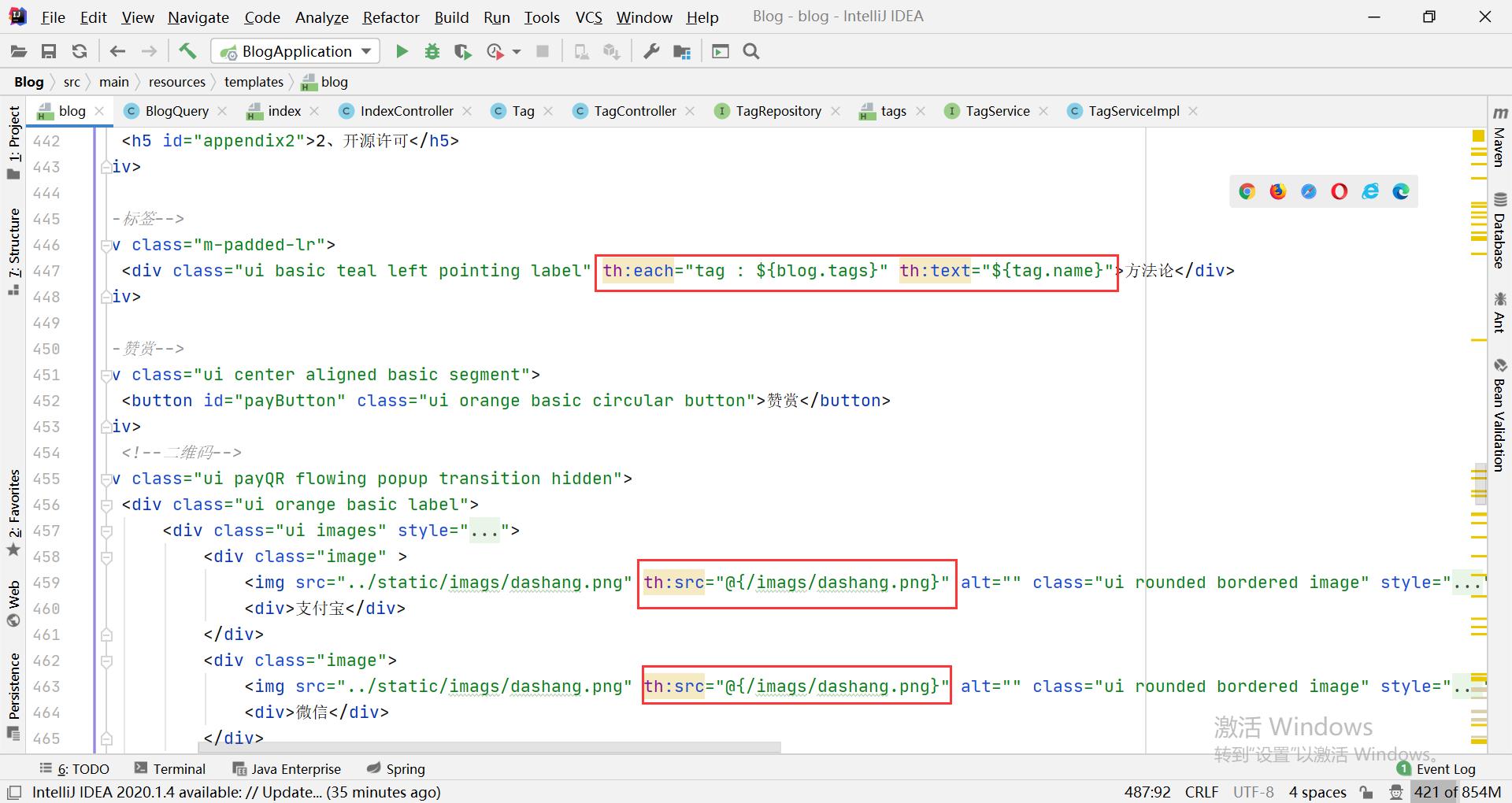The width and height of the screenshot is (1512, 803).
Task: Close the BlogQuery editor tab
Action: [x=223, y=111]
